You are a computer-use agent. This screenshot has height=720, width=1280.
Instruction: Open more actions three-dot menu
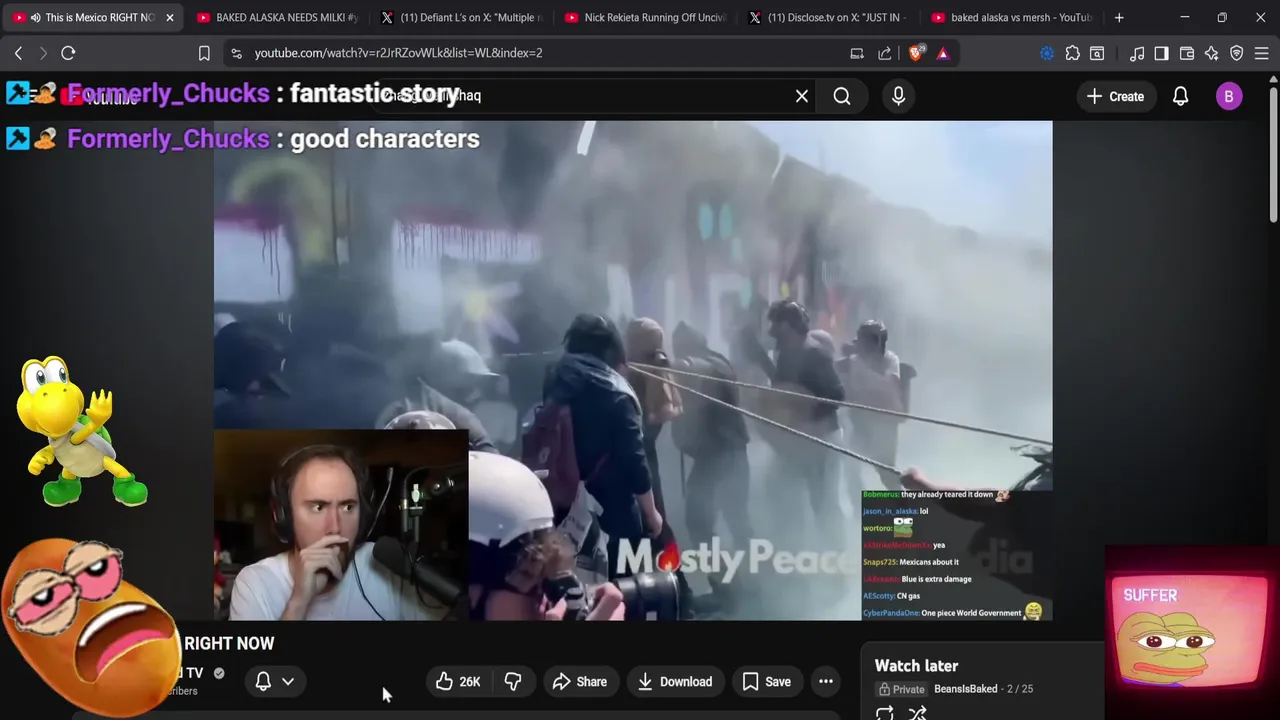pyautogui.click(x=826, y=682)
